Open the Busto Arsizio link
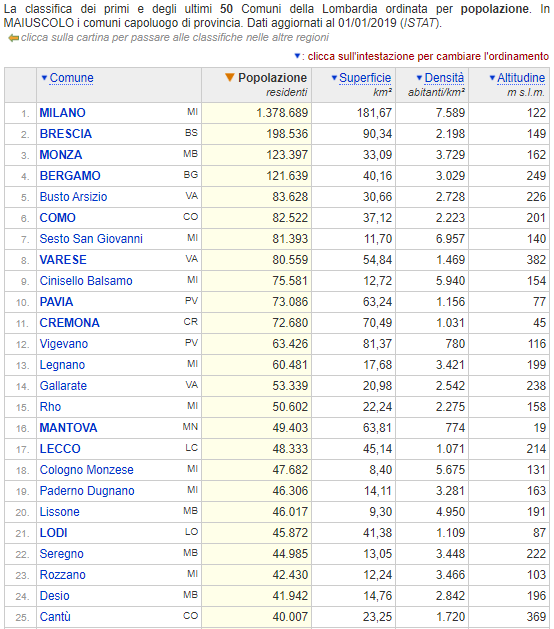554x629 pixels. pos(73,197)
